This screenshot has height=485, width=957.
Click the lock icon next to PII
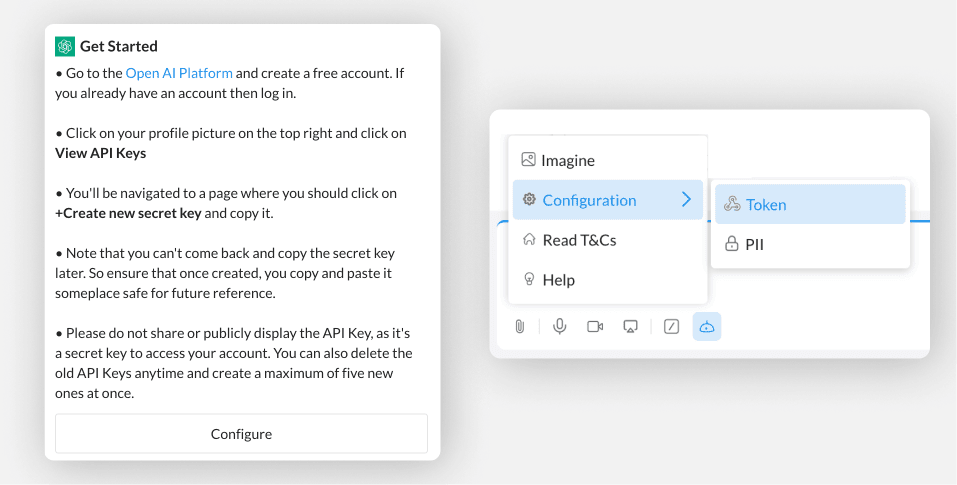coord(731,244)
